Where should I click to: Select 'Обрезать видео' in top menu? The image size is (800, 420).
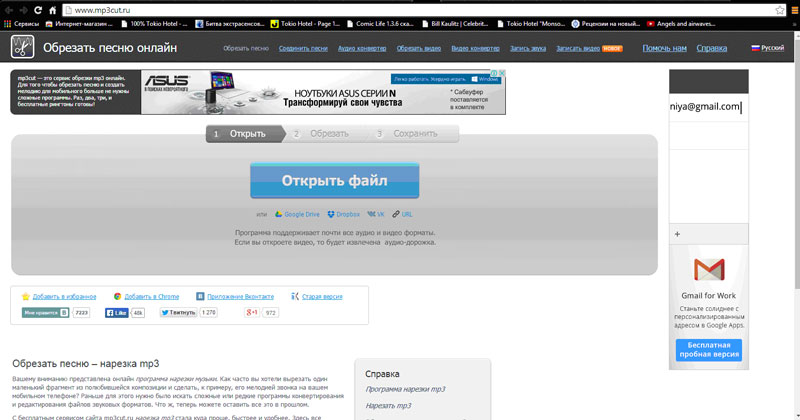pyautogui.click(x=417, y=48)
